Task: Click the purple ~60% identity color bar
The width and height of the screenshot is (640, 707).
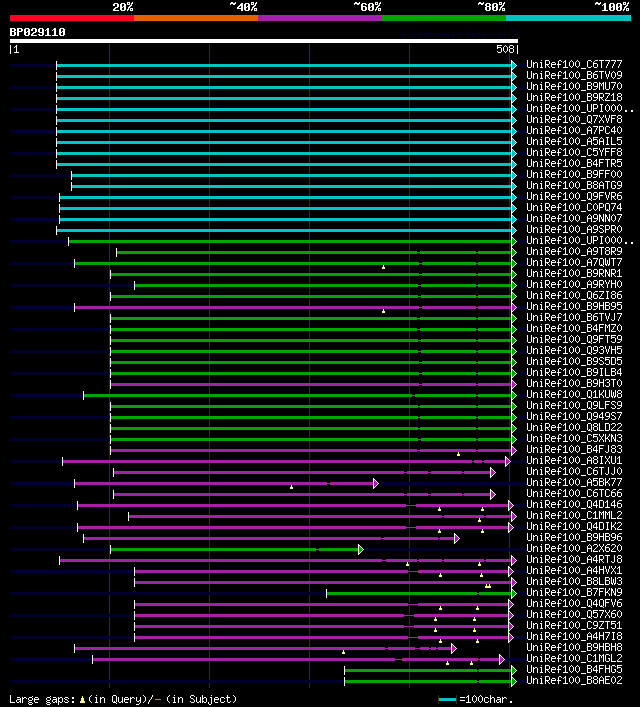Action: 320,18
